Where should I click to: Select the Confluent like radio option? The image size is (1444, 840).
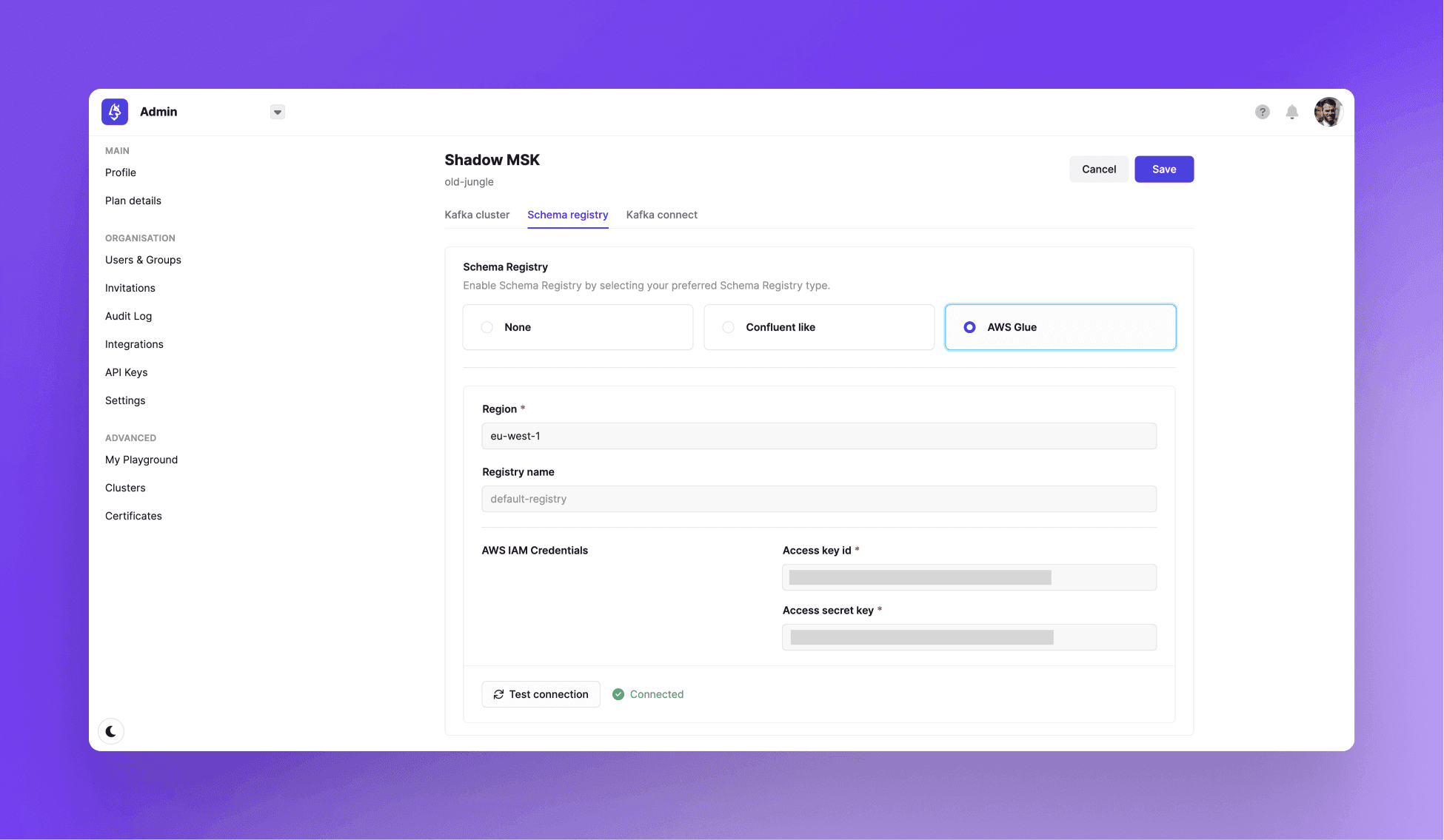[729, 327]
